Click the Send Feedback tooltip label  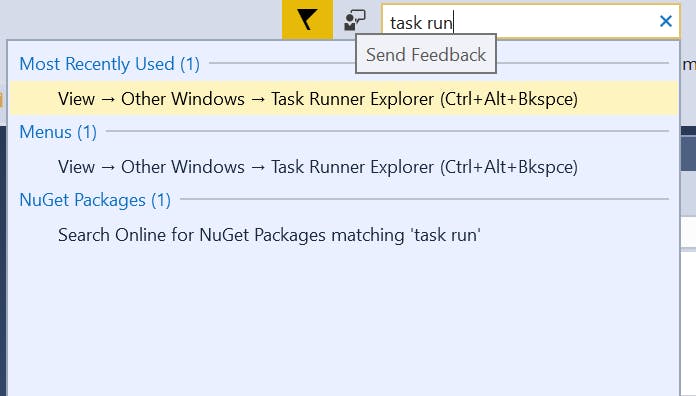click(426, 55)
